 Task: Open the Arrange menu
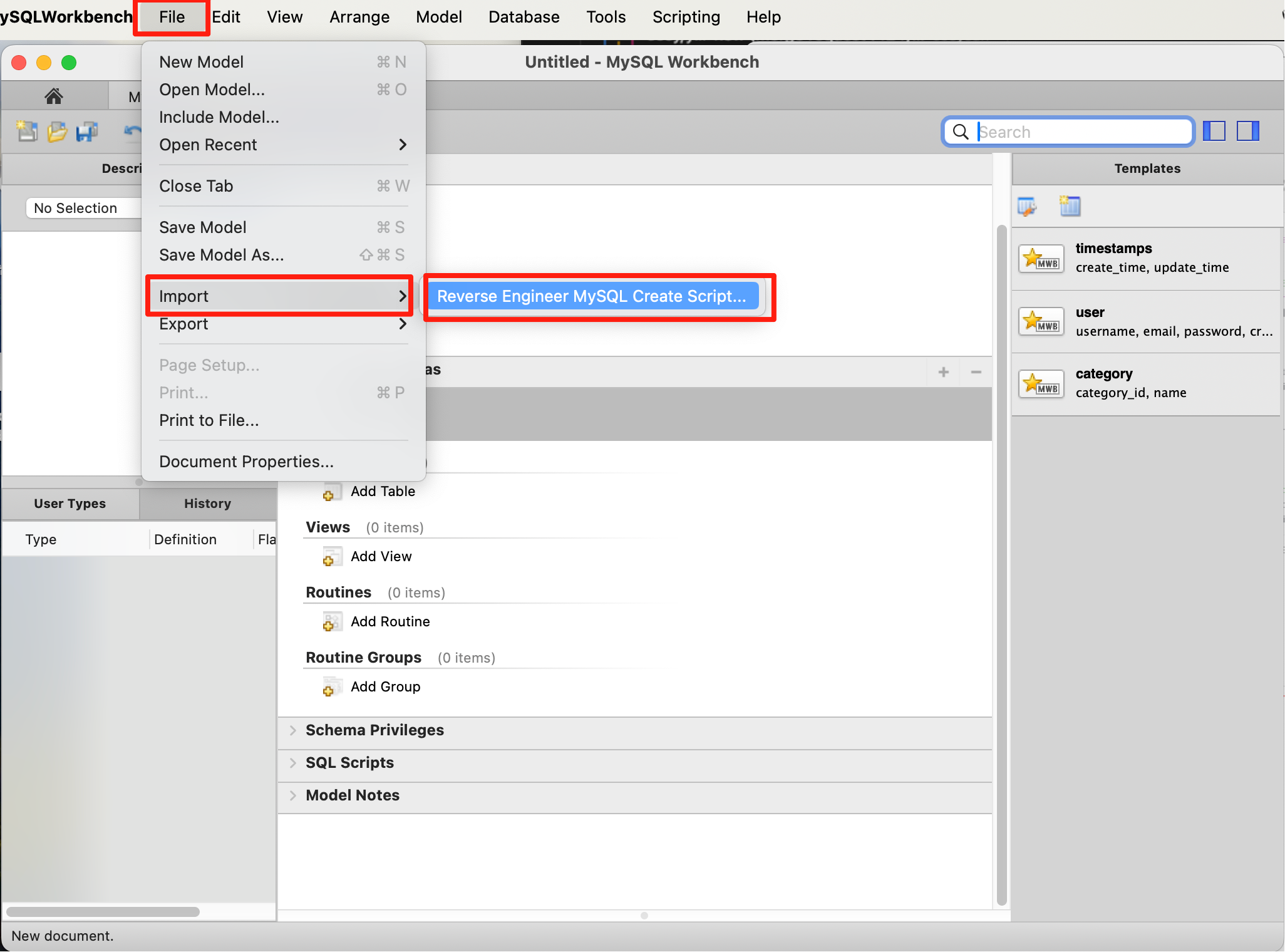pyautogui.click(x=359, y=17)
